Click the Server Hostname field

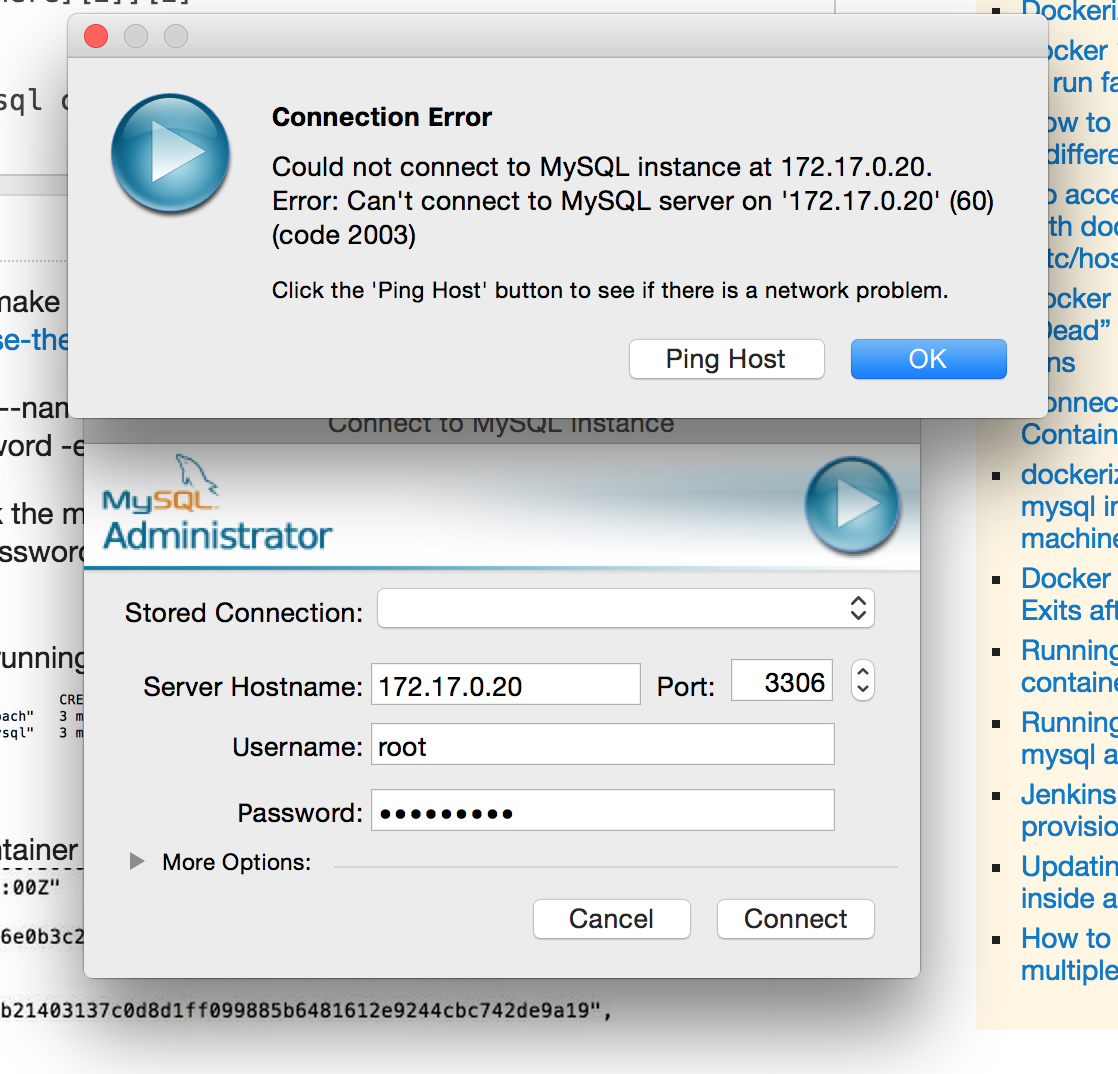(x=506, y=685)
